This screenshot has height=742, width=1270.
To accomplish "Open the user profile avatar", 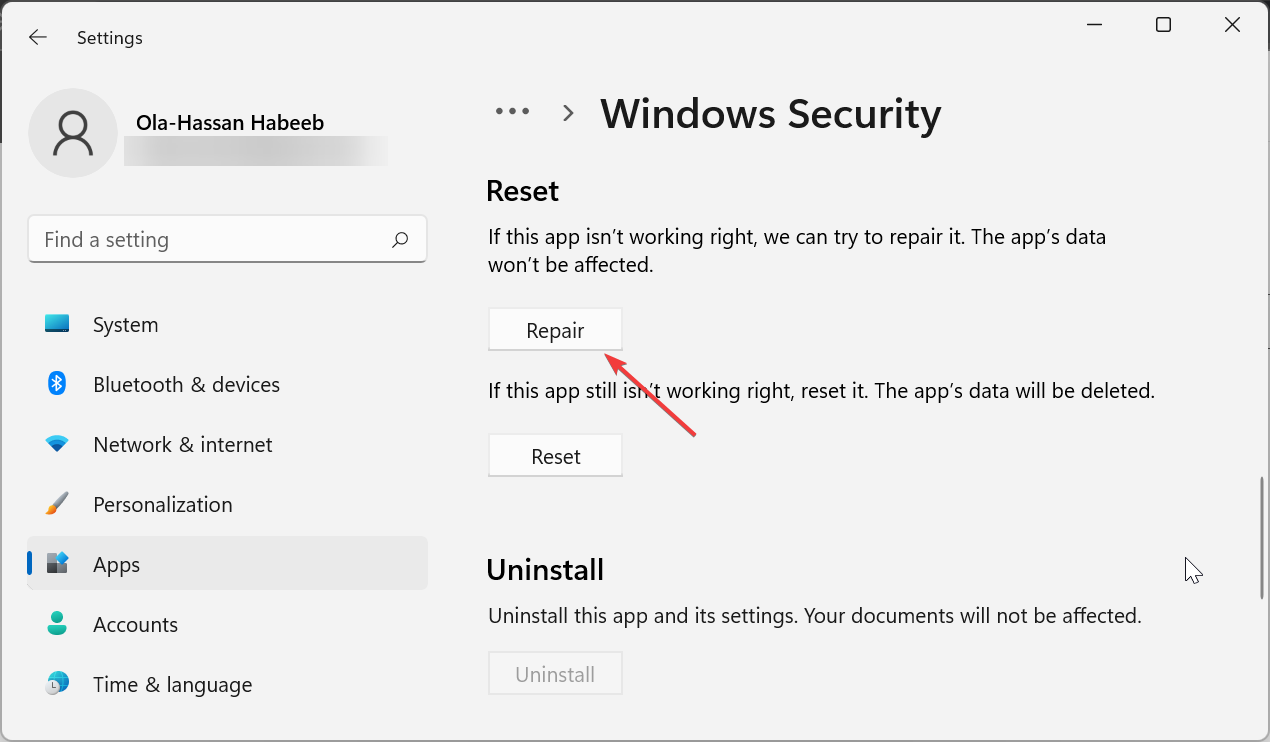I will (73, 133).
